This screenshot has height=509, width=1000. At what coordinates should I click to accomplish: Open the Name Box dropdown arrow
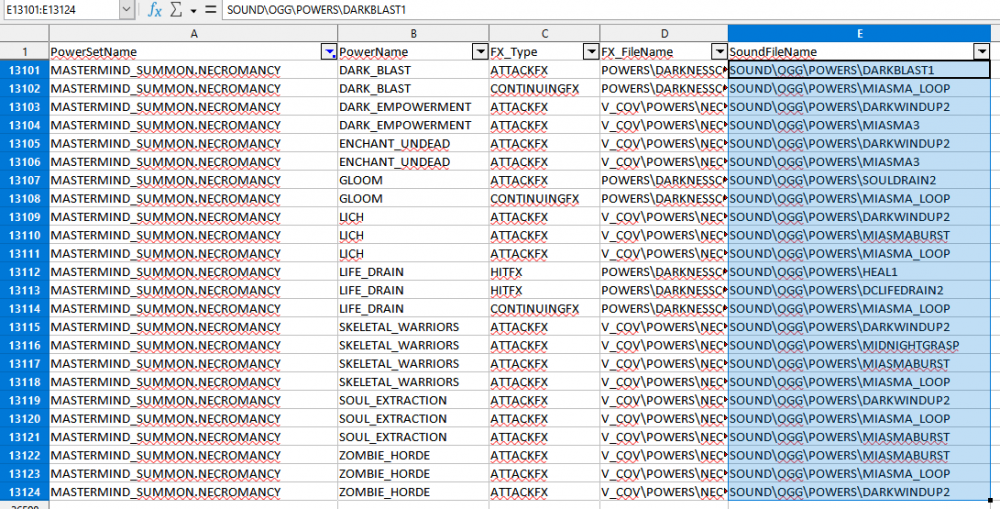[x=125, y=10]
